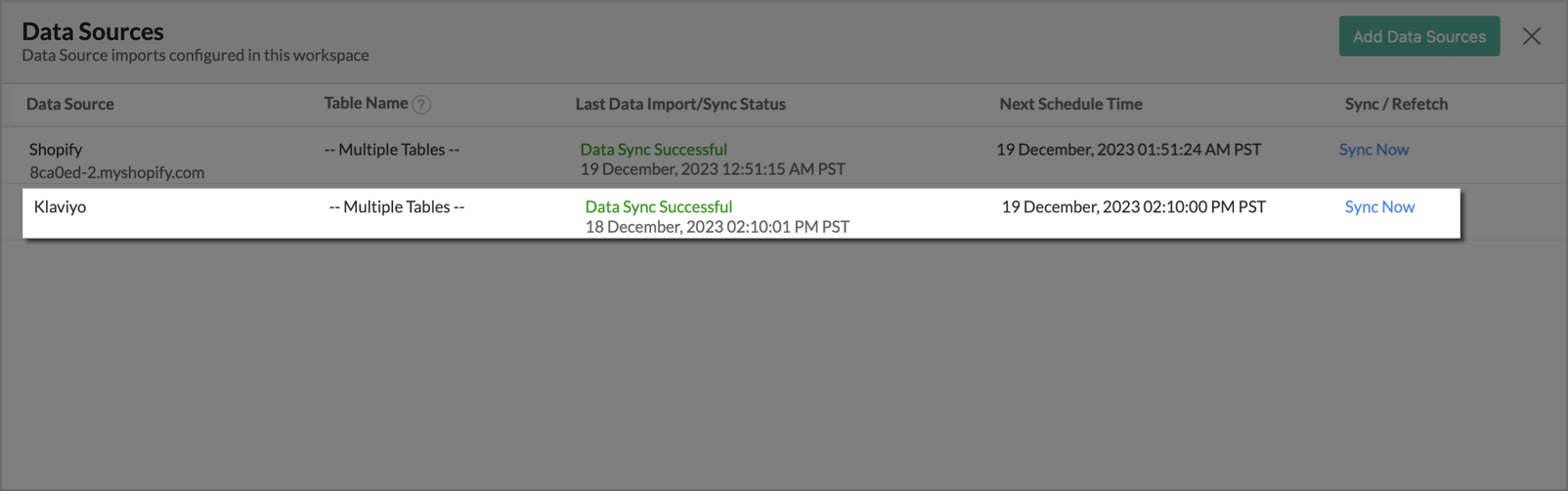Click Multiple Tables entry in Shopify row

(x=392, y=150)
